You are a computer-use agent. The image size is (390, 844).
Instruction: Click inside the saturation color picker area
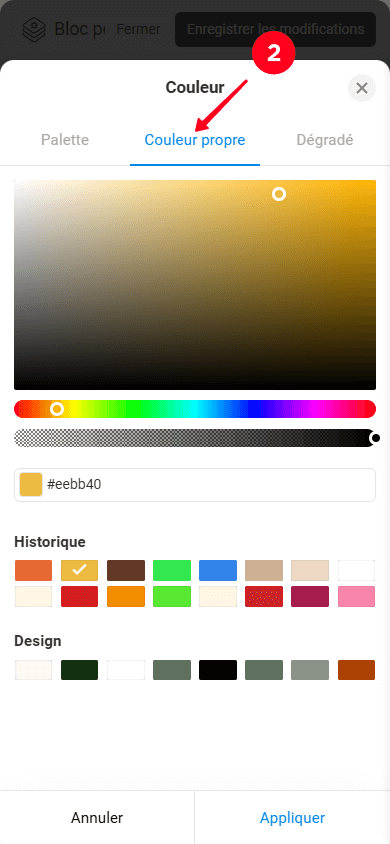click(x=195, y=285)
